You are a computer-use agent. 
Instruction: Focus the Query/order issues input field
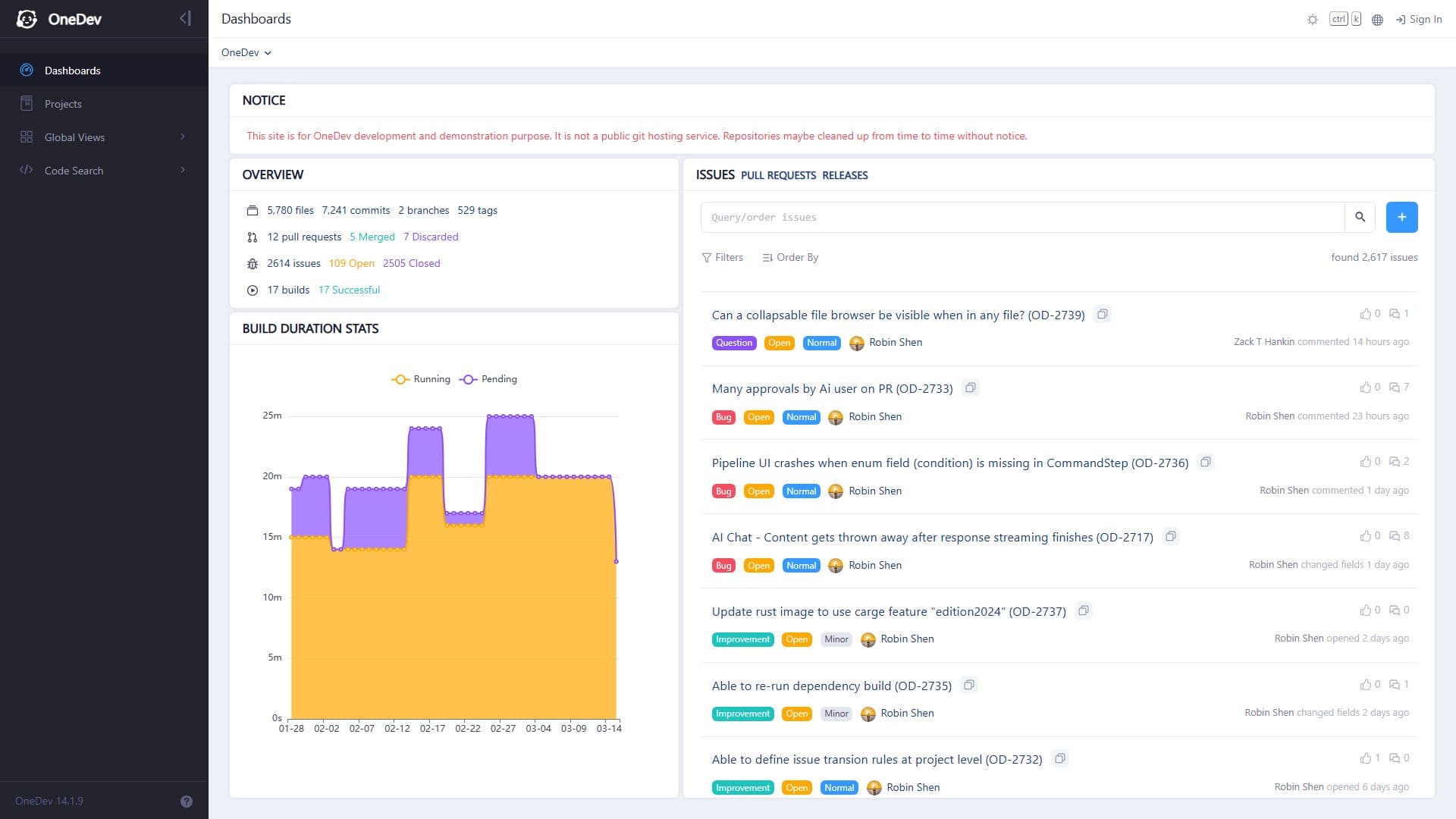[x=1023, y=217]
